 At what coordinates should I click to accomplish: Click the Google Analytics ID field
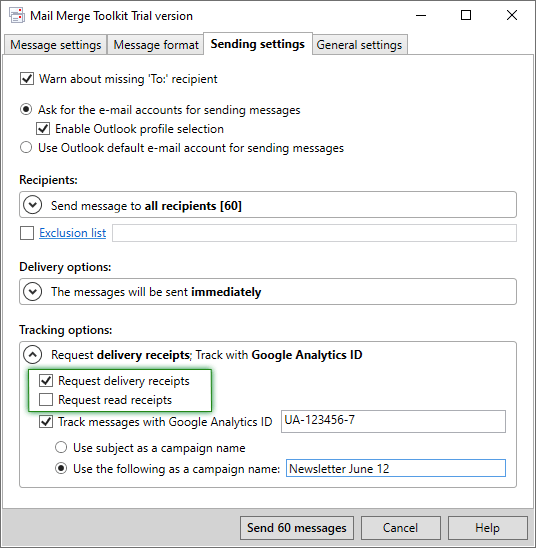(x=393, y=421)
